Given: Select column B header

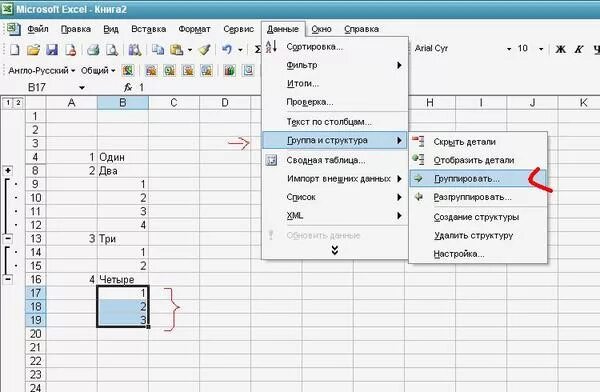Looking at the screenshot, I should [123, 103].
